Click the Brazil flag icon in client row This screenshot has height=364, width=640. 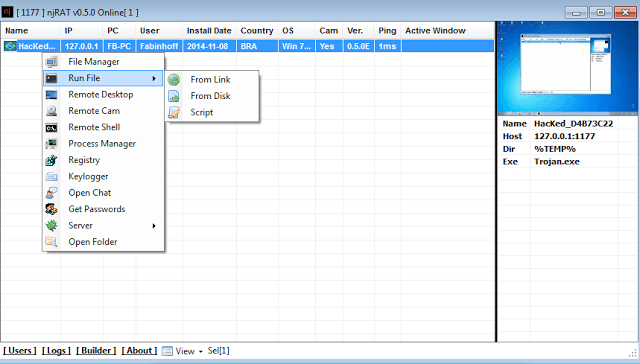tap(10, 46)
